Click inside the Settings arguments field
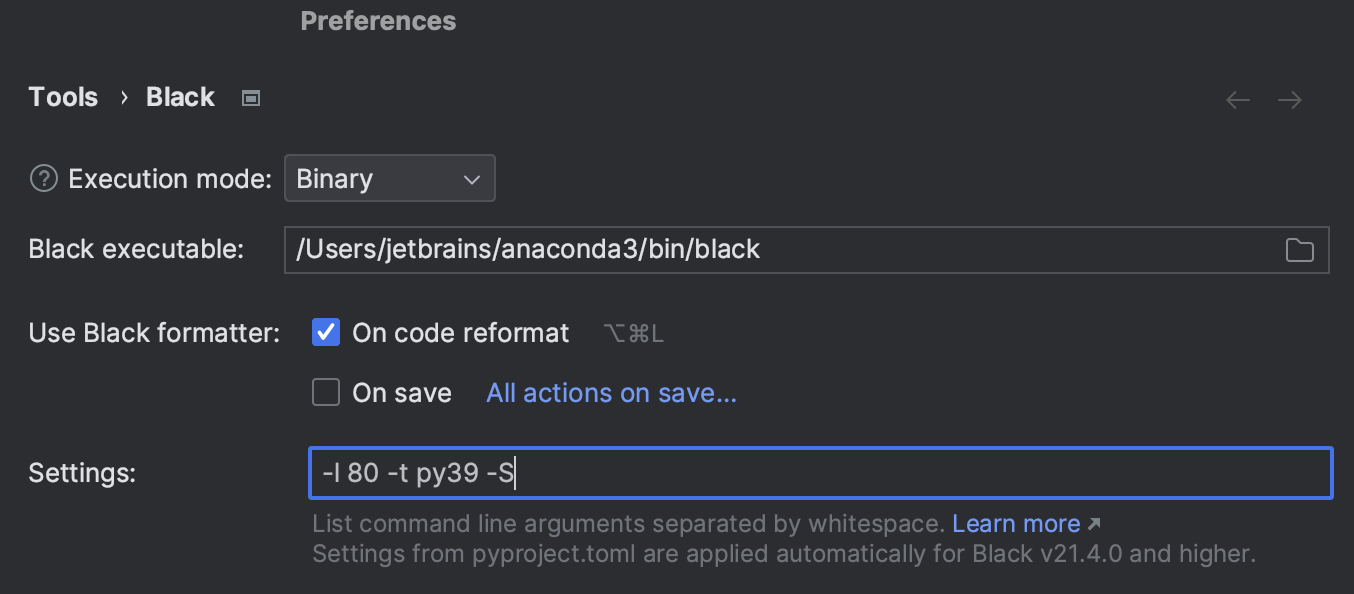Viewport: 1354px width, 594px height. click(700, 473)
